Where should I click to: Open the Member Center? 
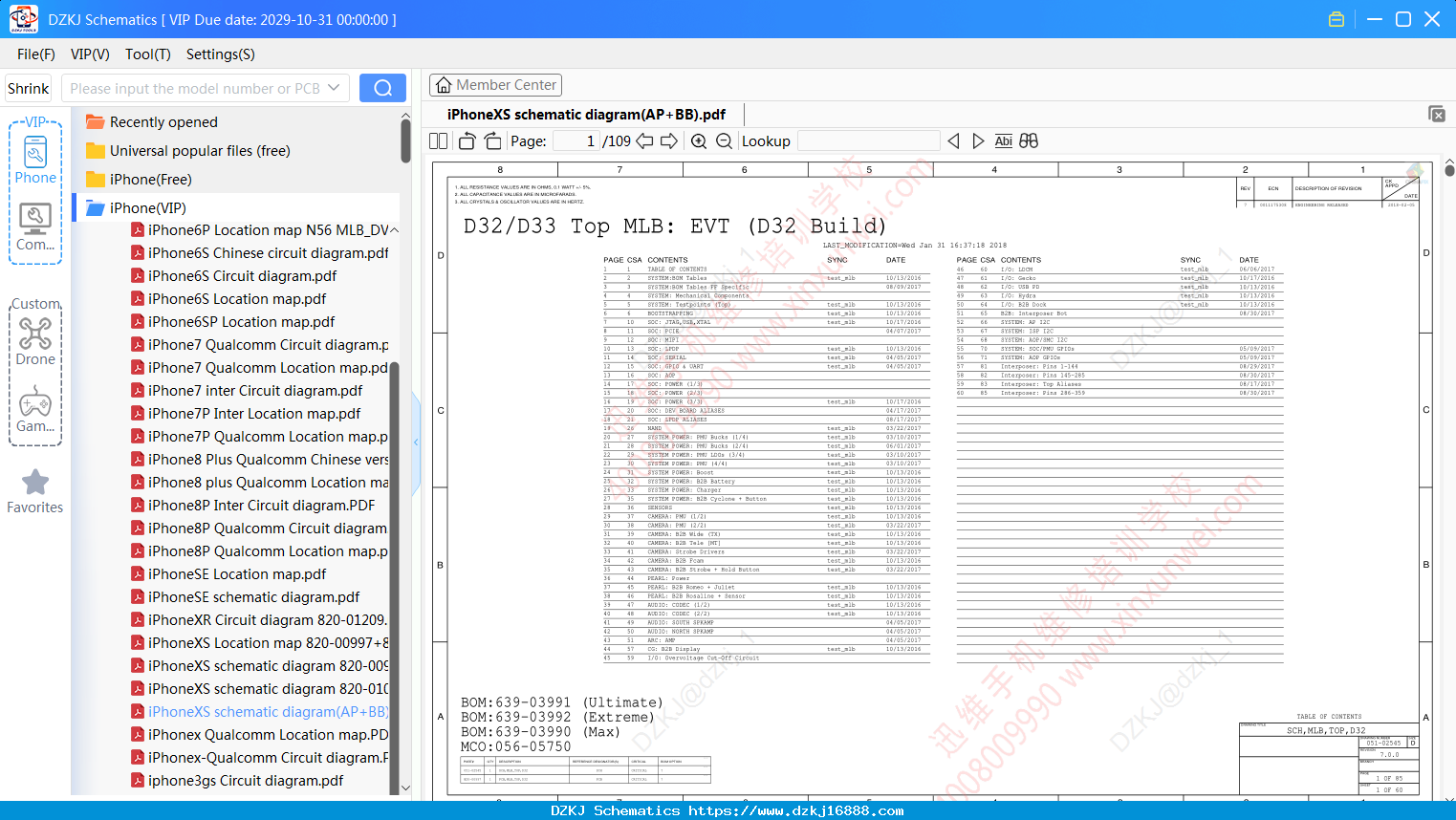[x=495, y=85]
